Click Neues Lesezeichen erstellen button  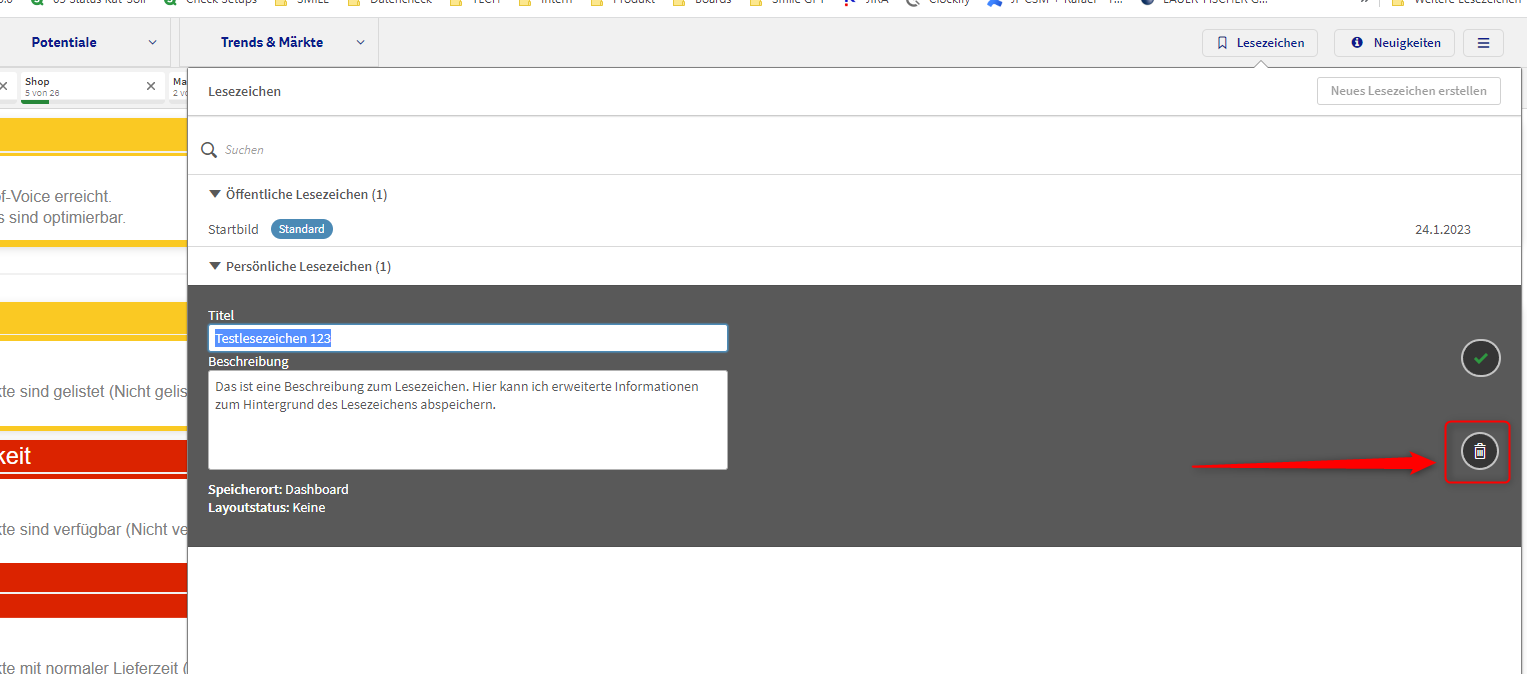[1408, 91]
